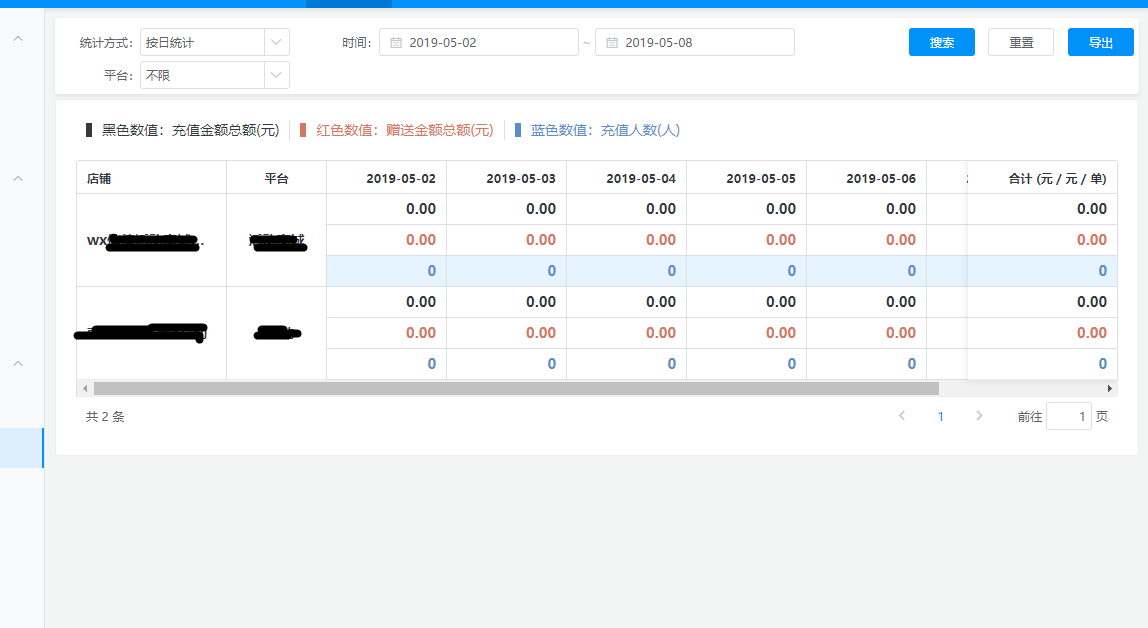Click the table horizontal scrollbar thumb
The image size is (1148, 628).
pyautogui.click(x=516, y=389)
